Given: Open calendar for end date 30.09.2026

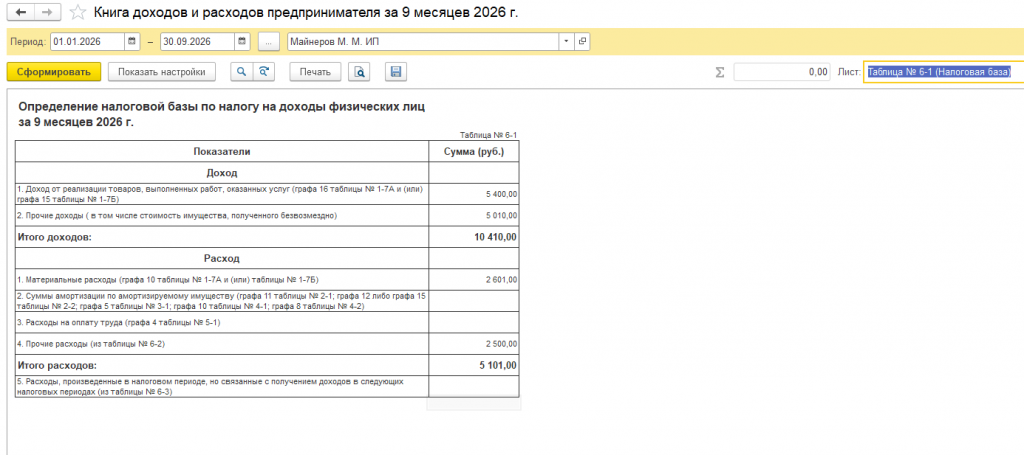Looking at the screenshot, I should click(x=242, y=41).
